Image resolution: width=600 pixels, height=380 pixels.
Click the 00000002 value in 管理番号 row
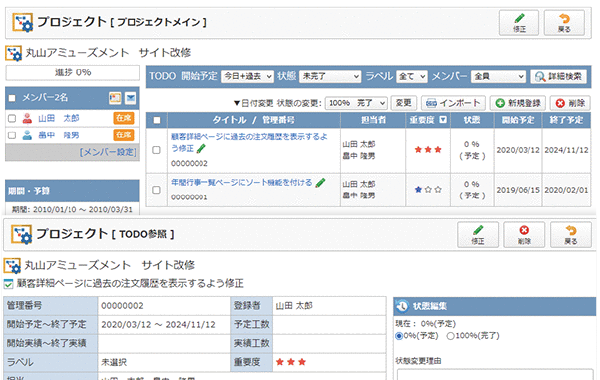tap(122, 306)
